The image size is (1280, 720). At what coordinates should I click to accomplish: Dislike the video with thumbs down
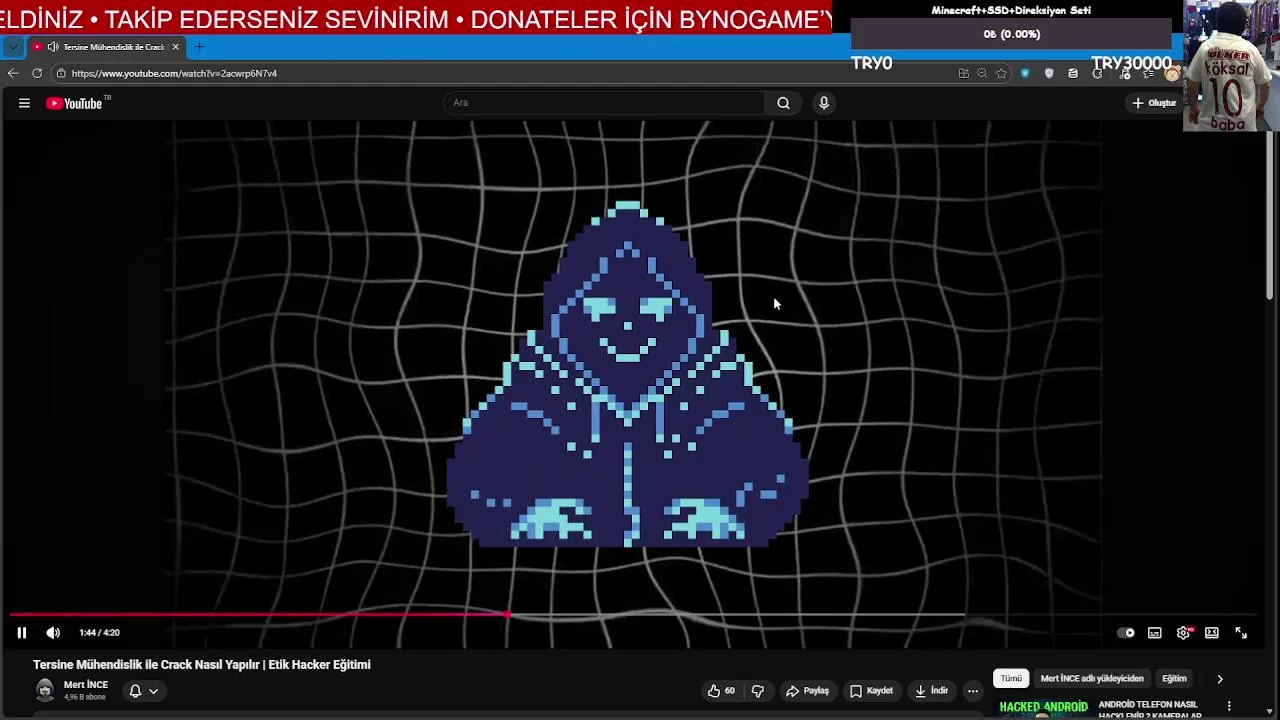click(x=758, y=691)
